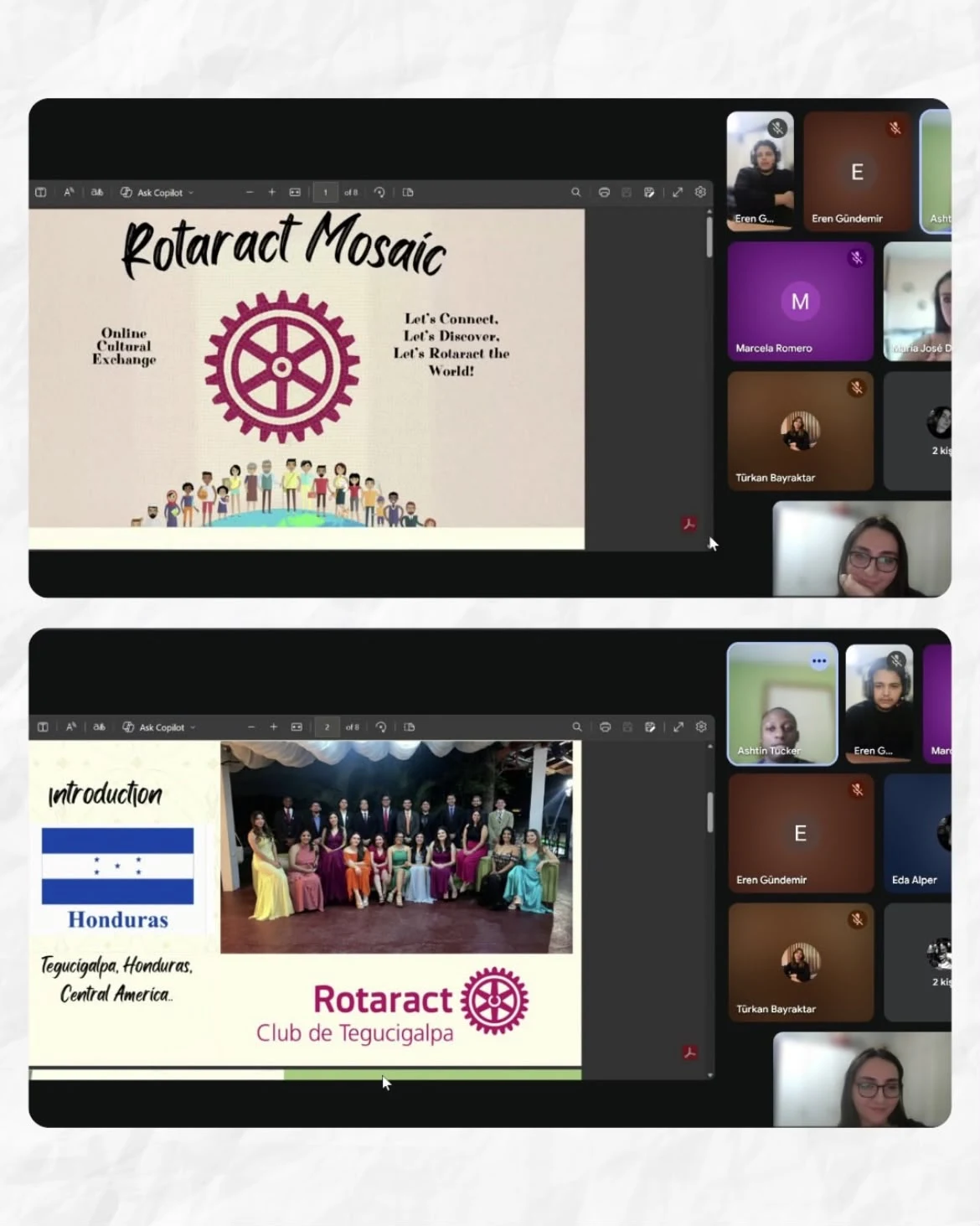Open page view options in page 1 viewer

click(x=408, y=192)
